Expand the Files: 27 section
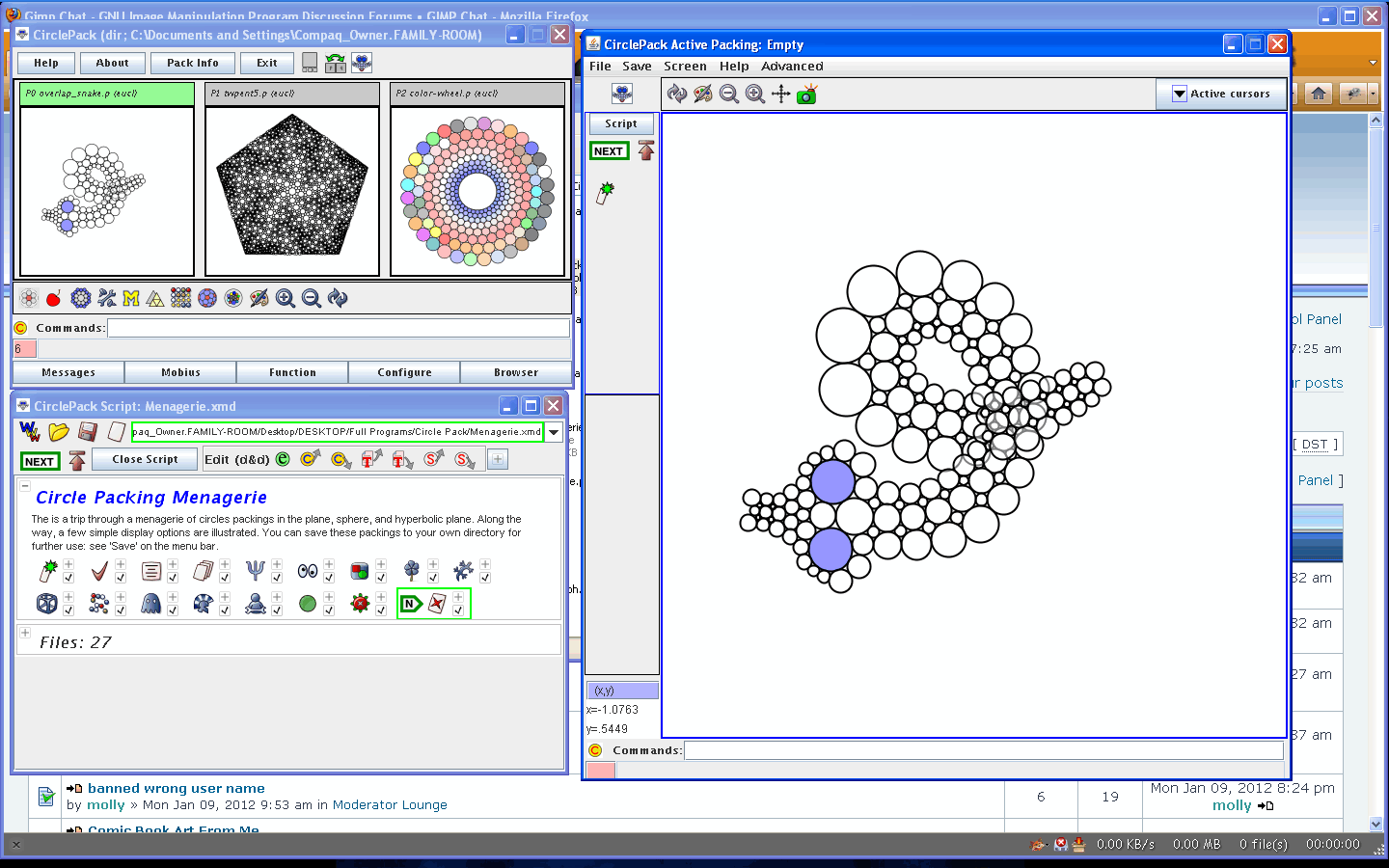This screenshot has width=1389, height=868. coord(25,633)
